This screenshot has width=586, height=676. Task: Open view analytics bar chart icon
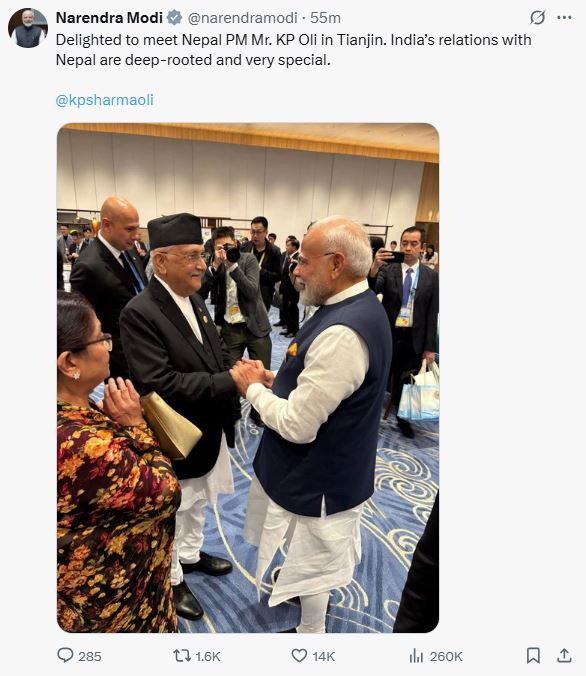tap(416, 656)
